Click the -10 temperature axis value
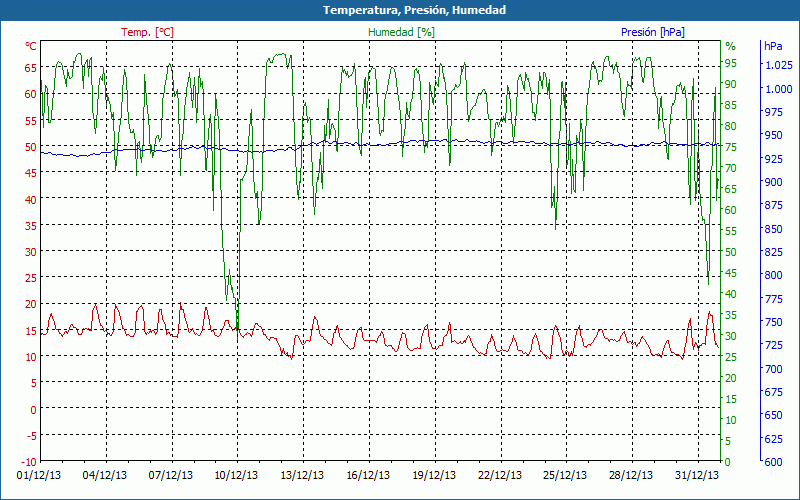The image size is (800, 500). tap(30, 462)
